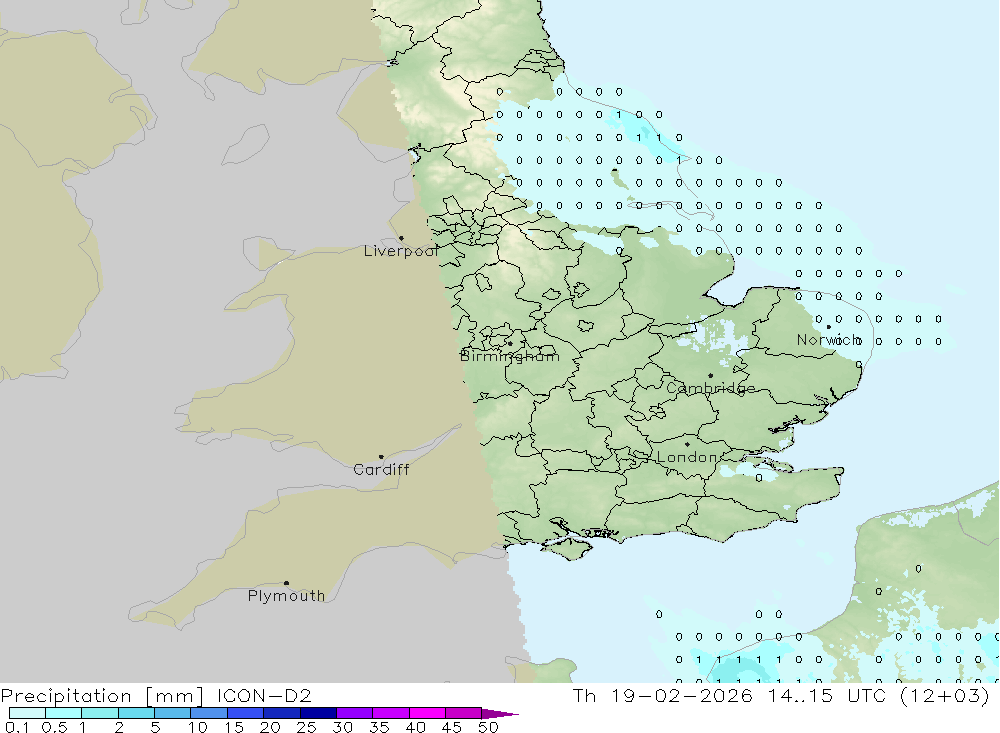Click legend swatch between 35 and 40
The image size is (1000, 733).
(x=391, y=713)
